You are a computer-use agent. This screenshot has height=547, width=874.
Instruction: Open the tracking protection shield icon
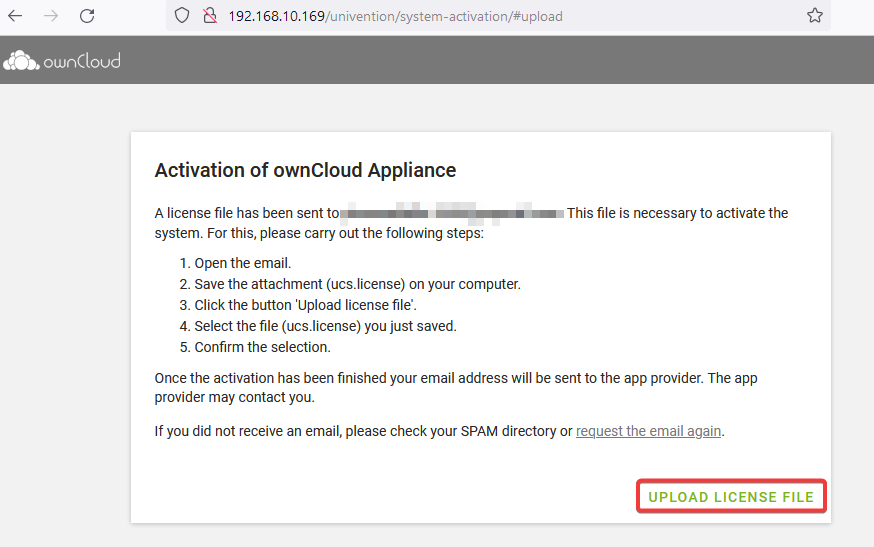pos(182,16)
